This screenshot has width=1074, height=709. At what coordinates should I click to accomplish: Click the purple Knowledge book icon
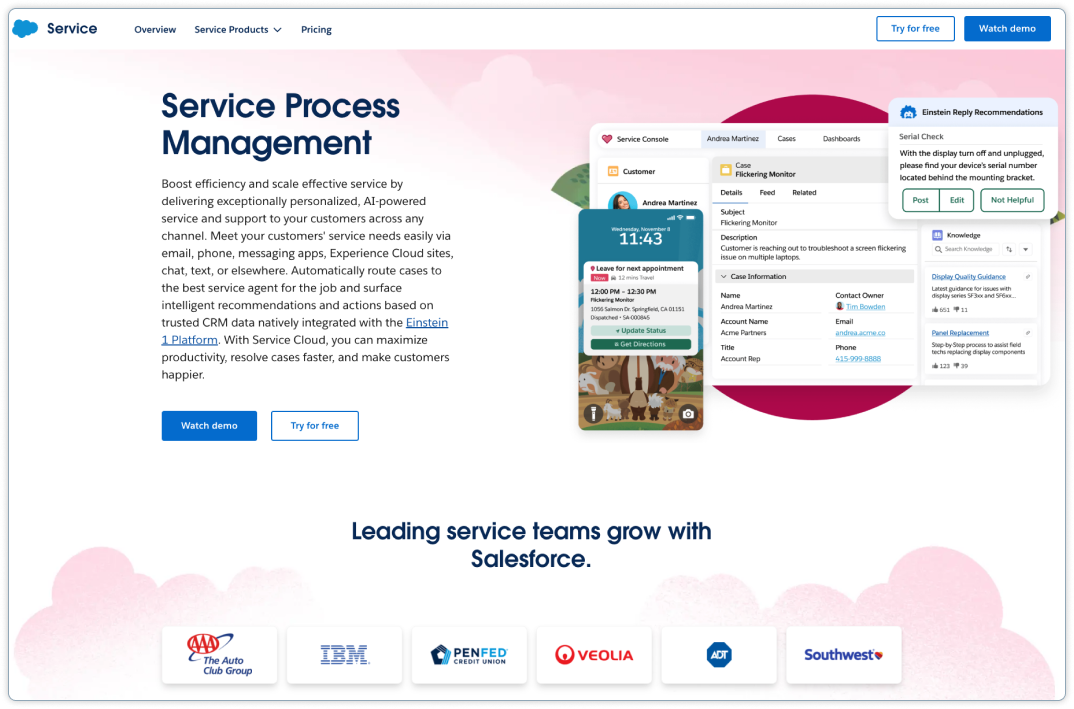click(937, 235)
